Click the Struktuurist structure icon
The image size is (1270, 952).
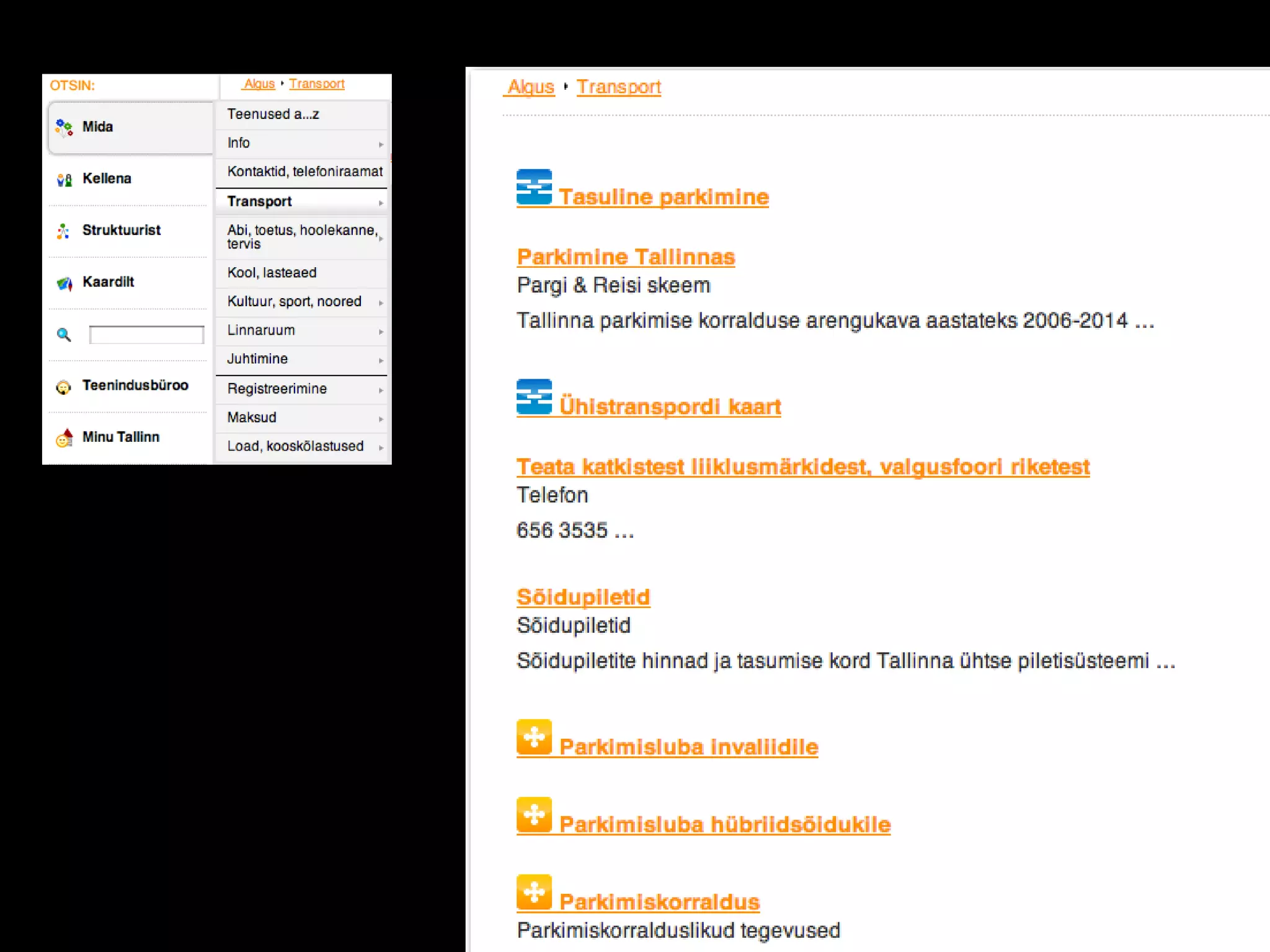[x=63, y=231]
